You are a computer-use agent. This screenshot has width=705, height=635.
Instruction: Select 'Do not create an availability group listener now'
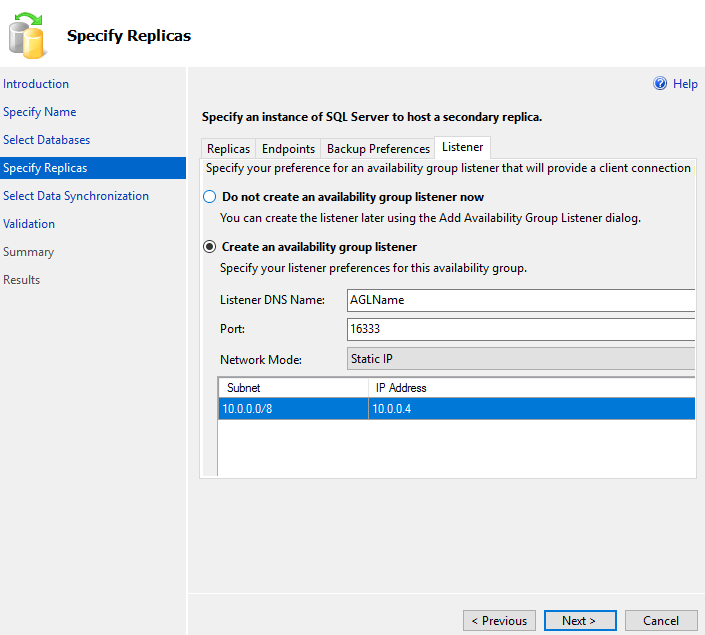coord(210,197)
